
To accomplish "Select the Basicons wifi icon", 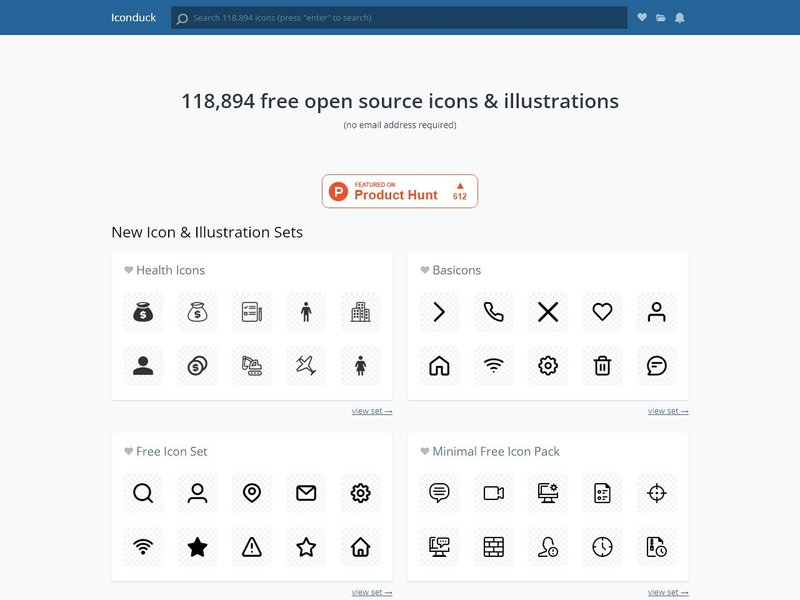I will (493, 366).
